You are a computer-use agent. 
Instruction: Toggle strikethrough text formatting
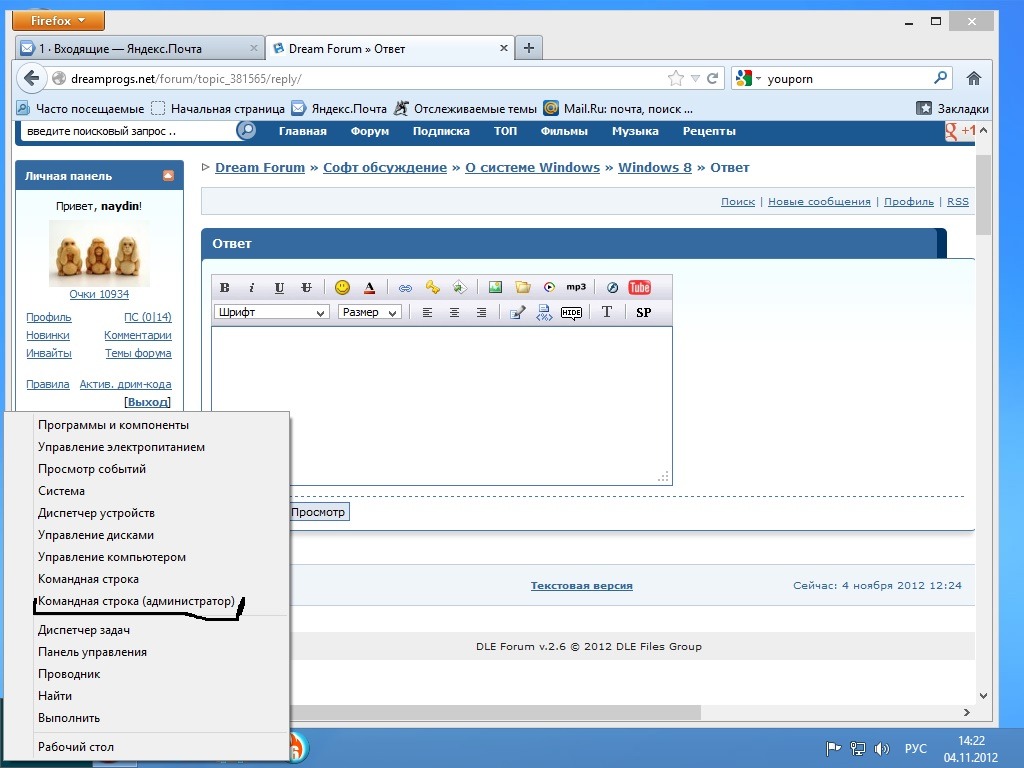tap(306, 288)
